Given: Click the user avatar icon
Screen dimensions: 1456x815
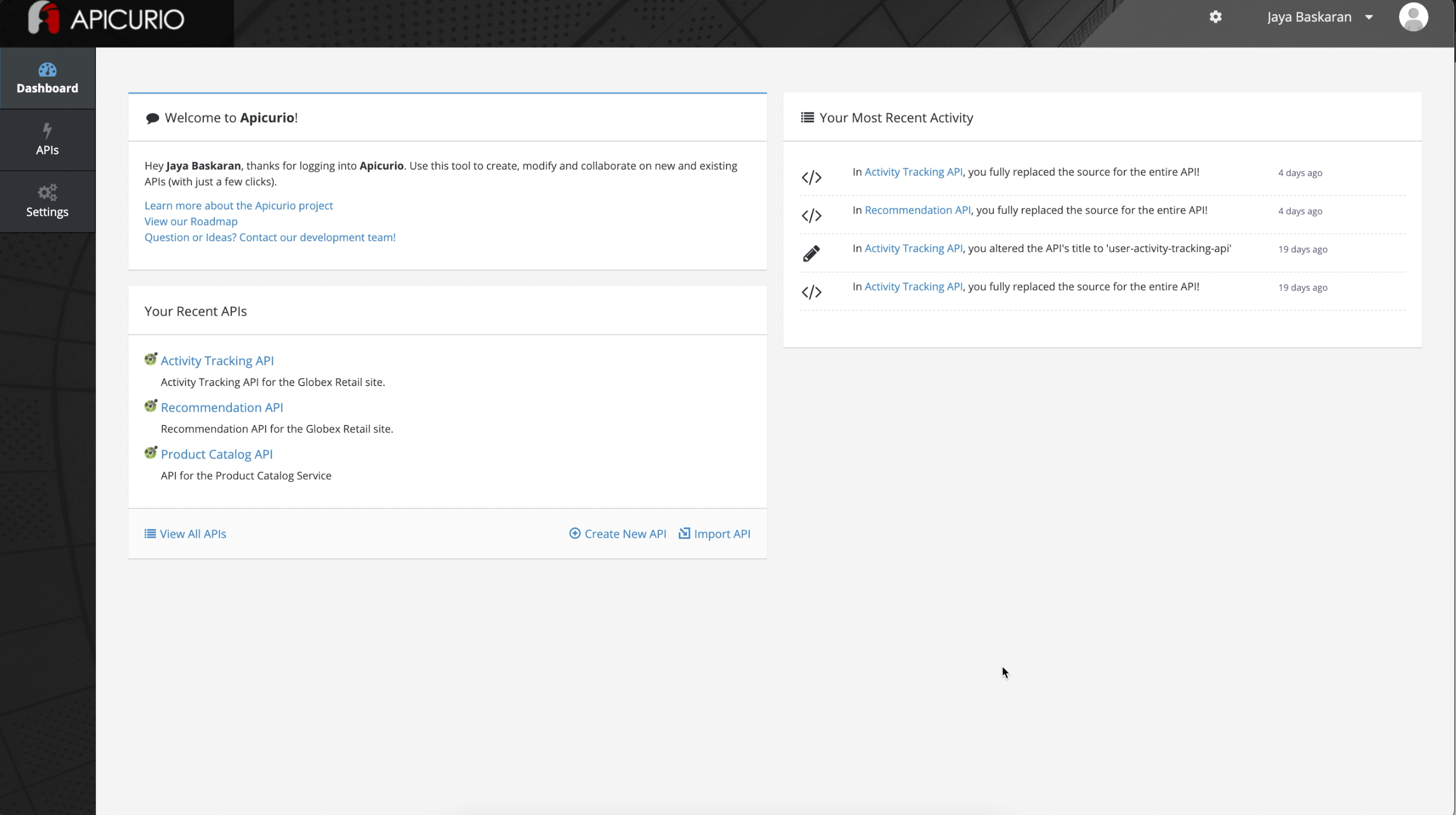Looking at the screenshot, I should click(x=1413, y=17).
